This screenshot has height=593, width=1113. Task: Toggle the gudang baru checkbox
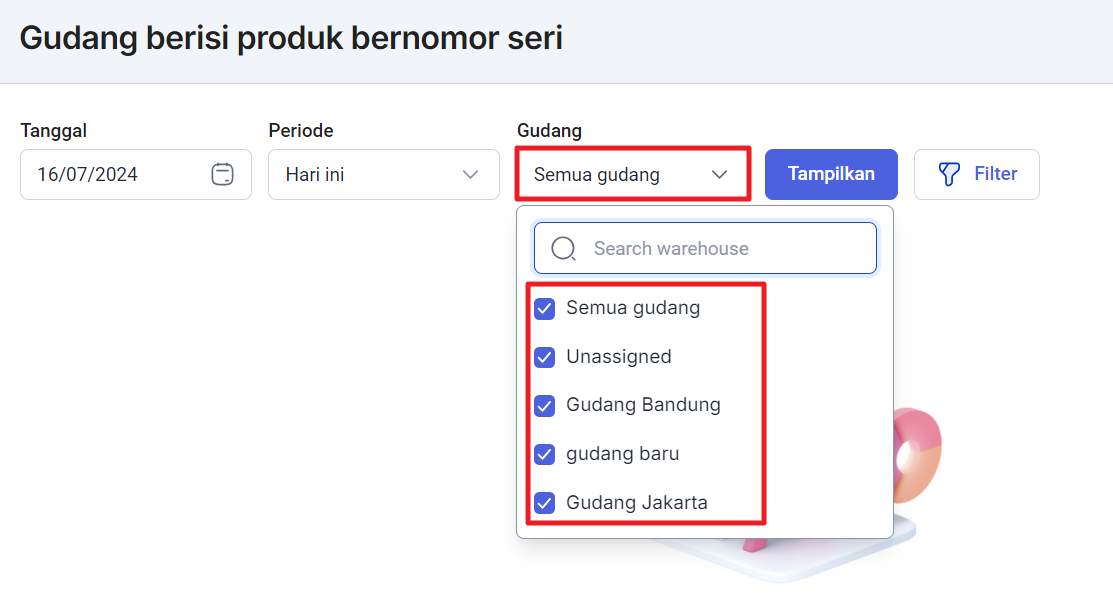coord(544,454)
